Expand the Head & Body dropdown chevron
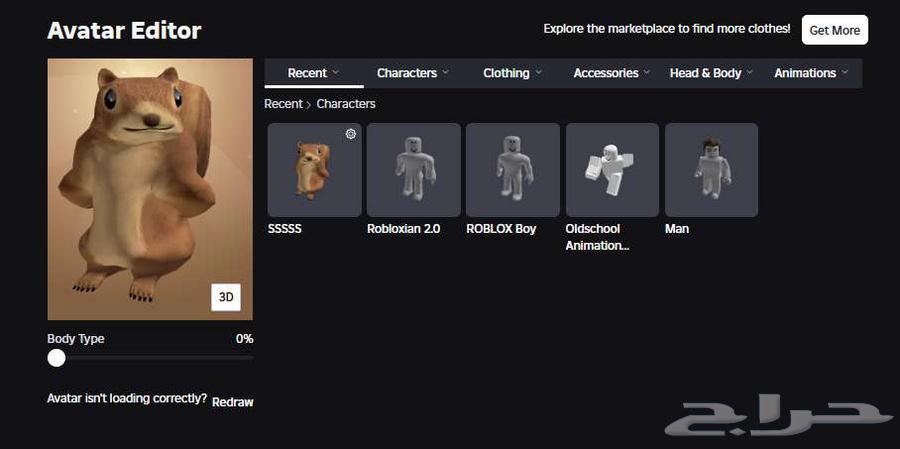 [x=750, y=72]
